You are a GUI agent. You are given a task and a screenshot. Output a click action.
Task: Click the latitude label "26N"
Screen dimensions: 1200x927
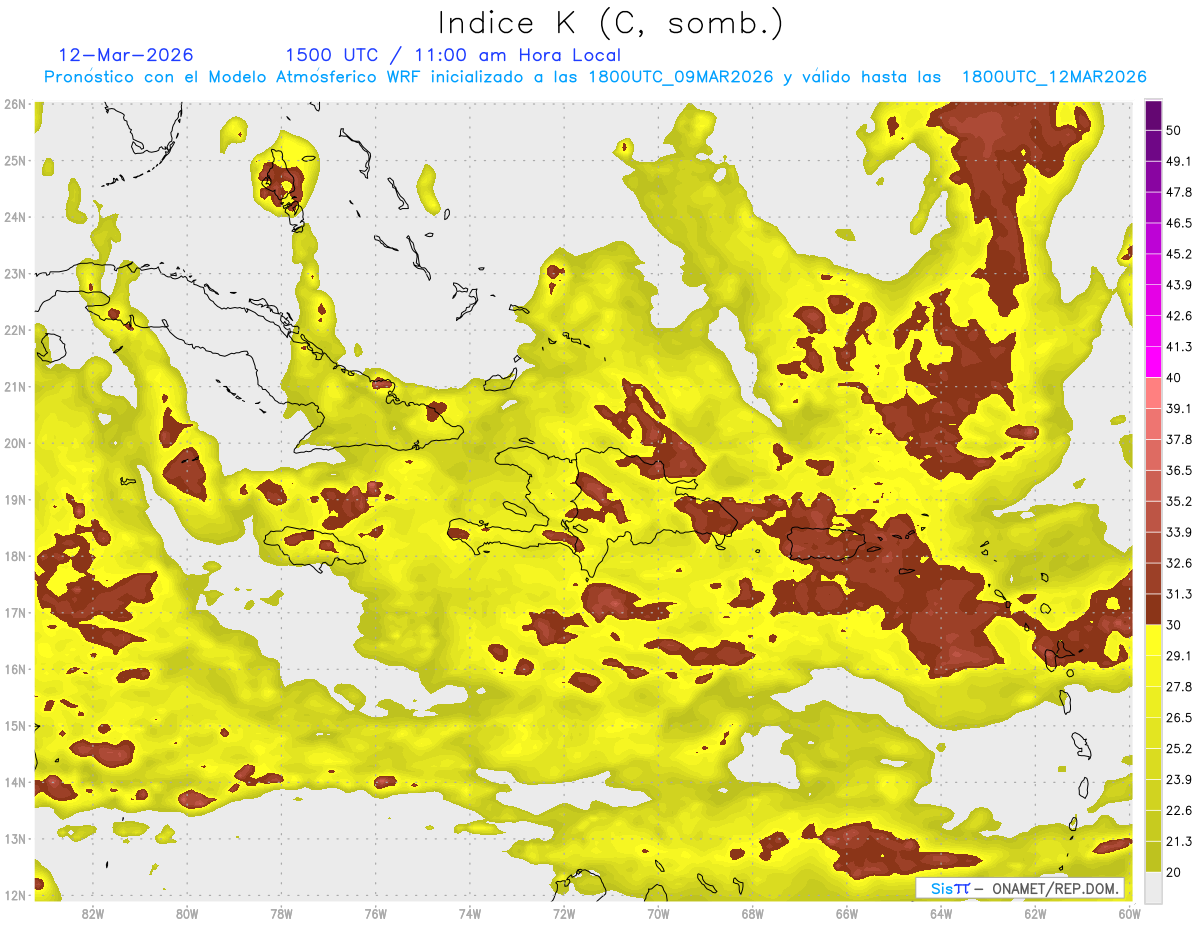coord(15,104)
